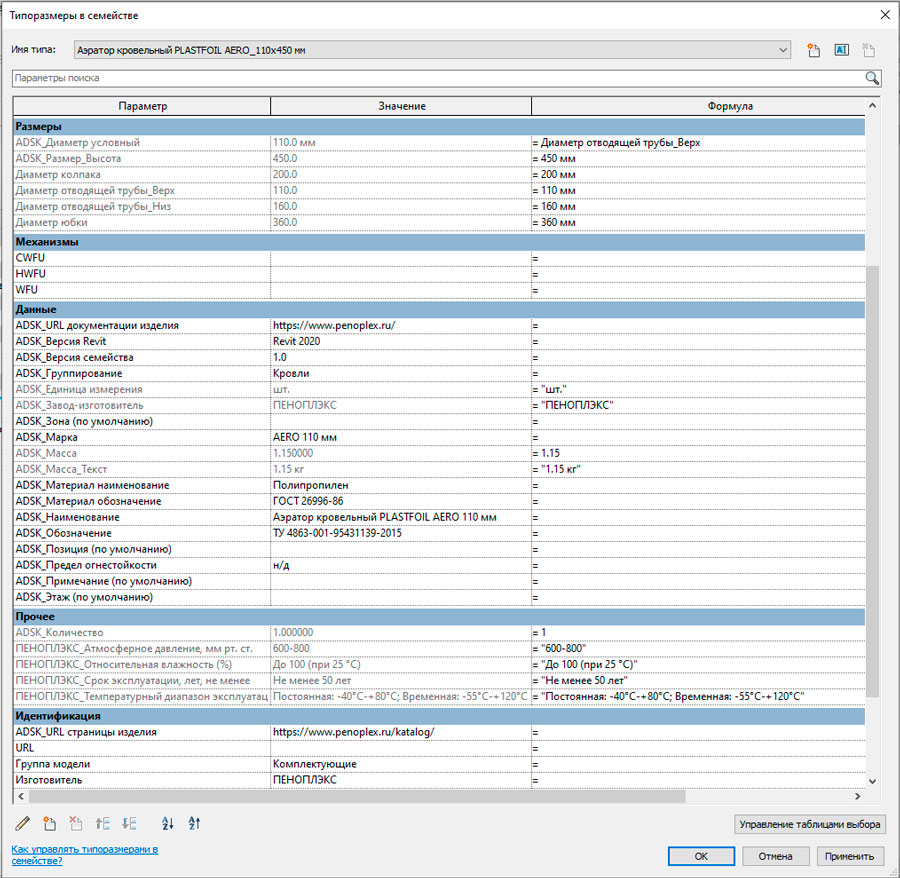Click the horizontal scrollbar thumb

(x=357, y=797)
